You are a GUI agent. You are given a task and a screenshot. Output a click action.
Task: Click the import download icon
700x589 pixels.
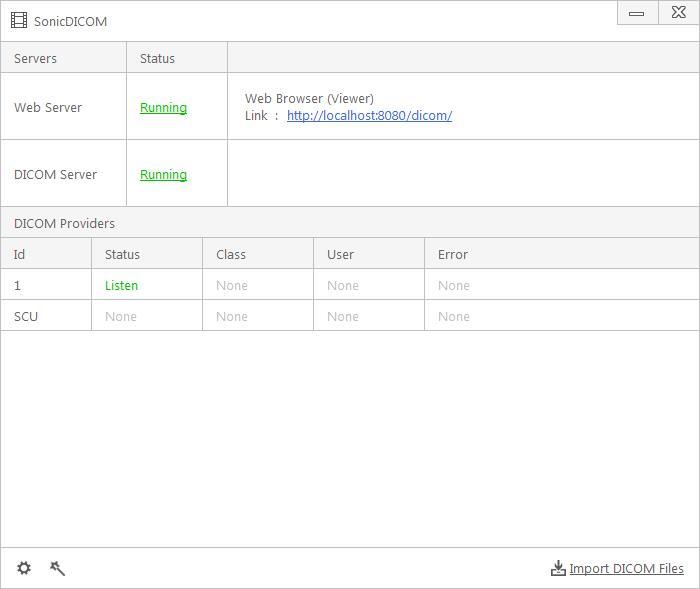558,568
